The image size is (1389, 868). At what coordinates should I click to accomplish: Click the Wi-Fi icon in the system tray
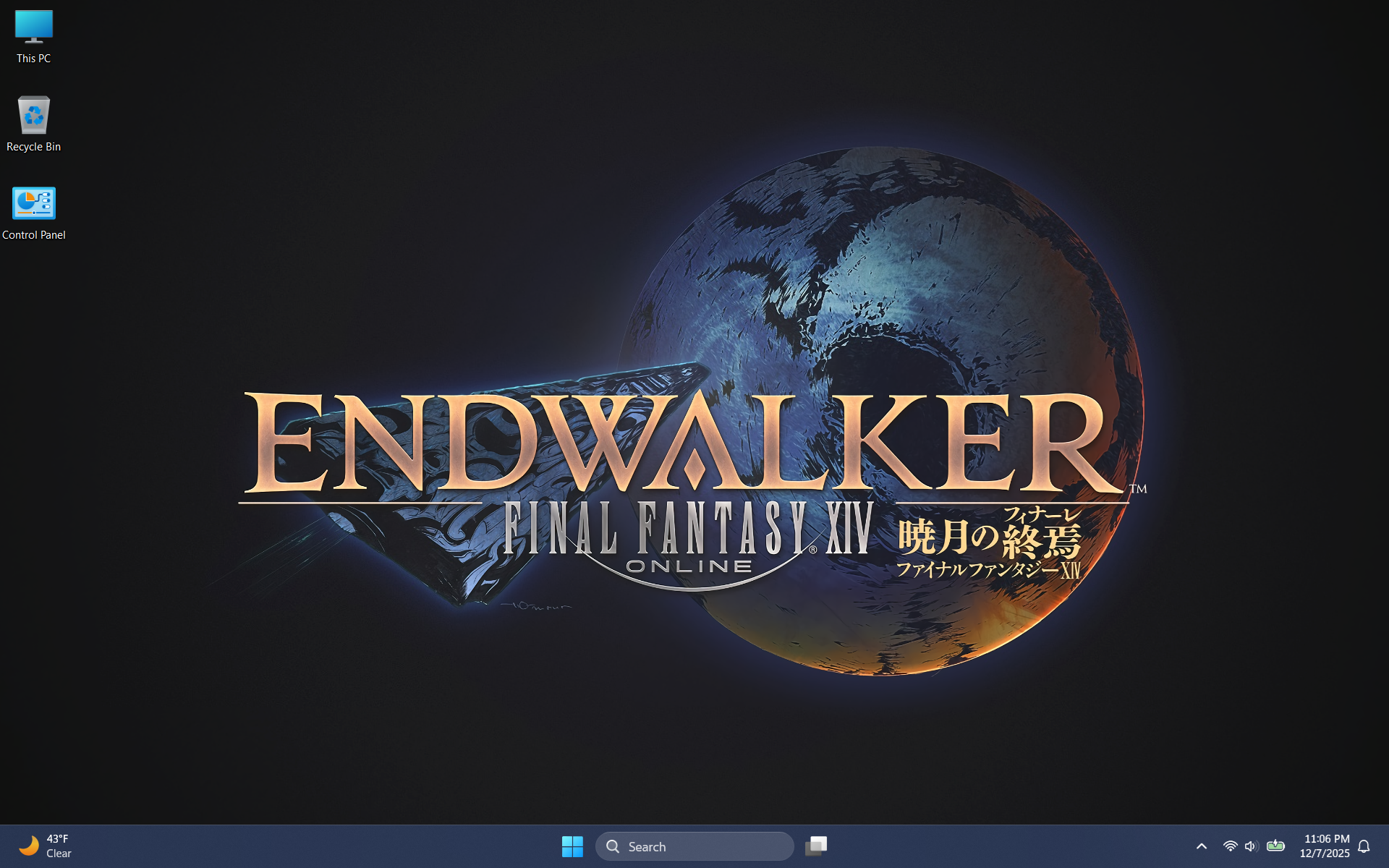1231,846
